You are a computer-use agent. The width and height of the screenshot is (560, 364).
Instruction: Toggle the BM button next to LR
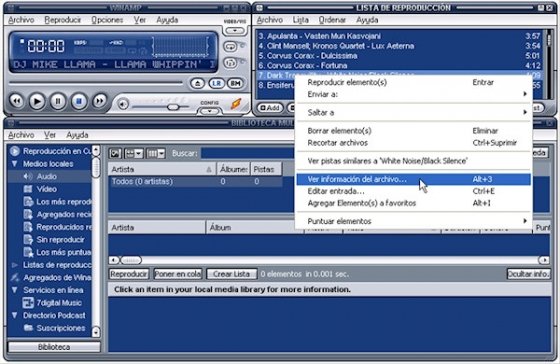[x=235, y=84]
